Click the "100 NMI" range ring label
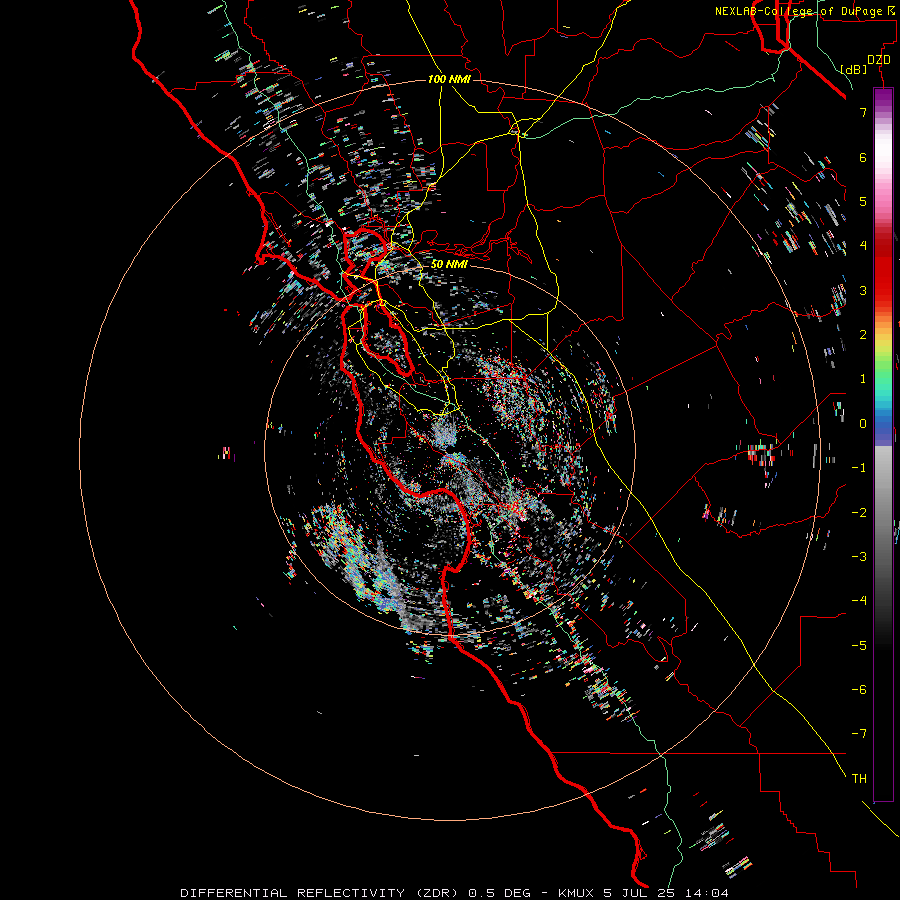 pos(449,79)
